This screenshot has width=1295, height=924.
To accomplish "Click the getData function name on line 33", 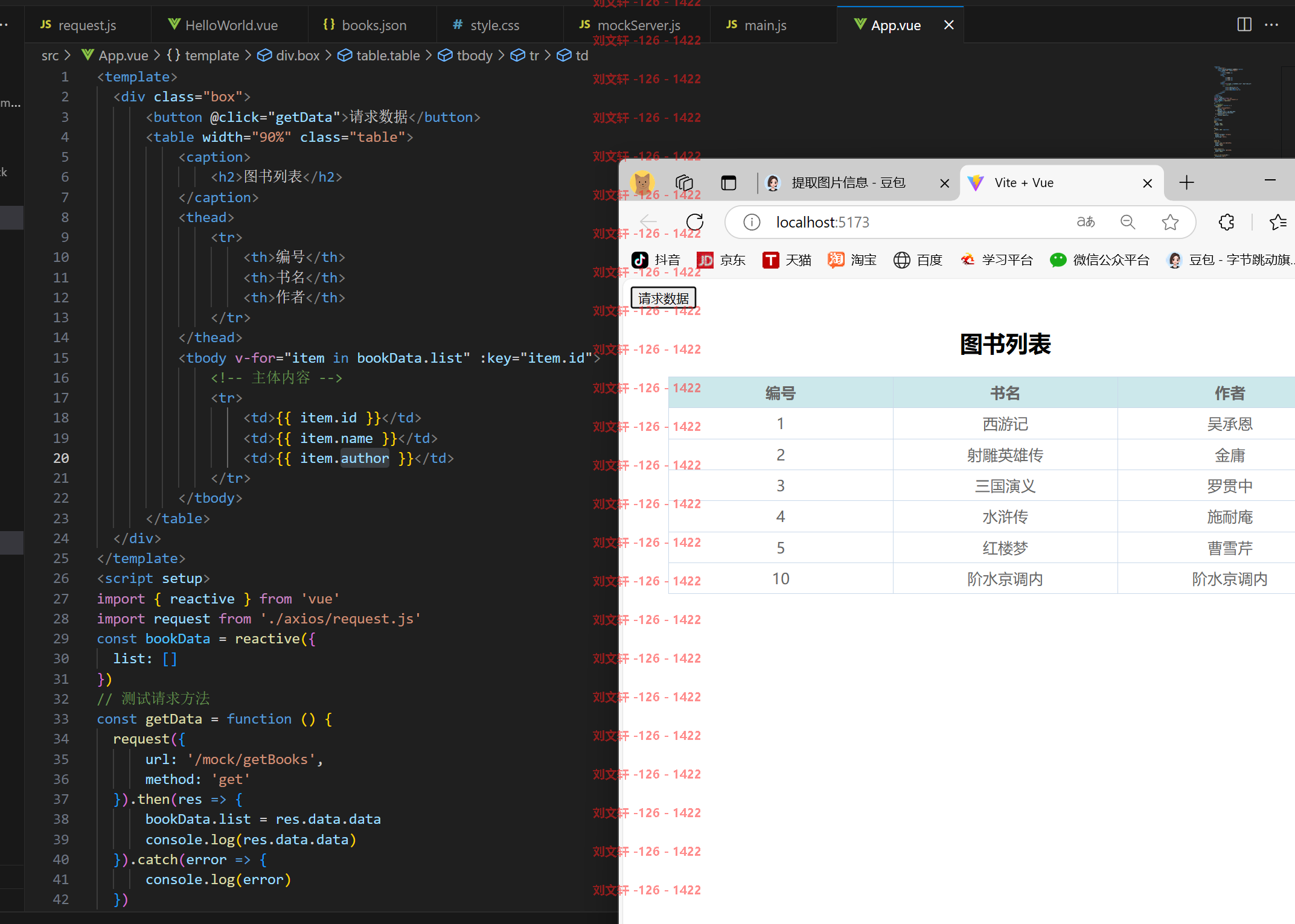I will [174, 719].
